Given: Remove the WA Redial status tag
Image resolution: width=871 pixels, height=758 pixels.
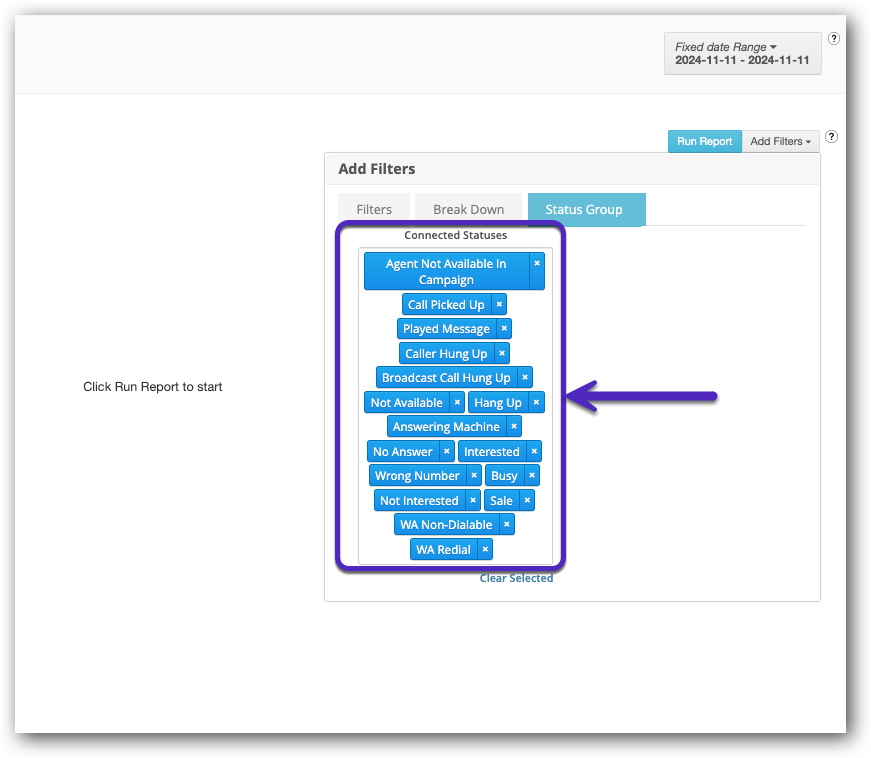Looking at the screenshot, I should tap(485, 550).
